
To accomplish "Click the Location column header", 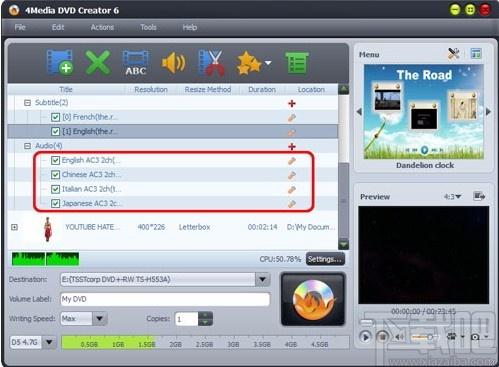I will [x=311, y=89].
